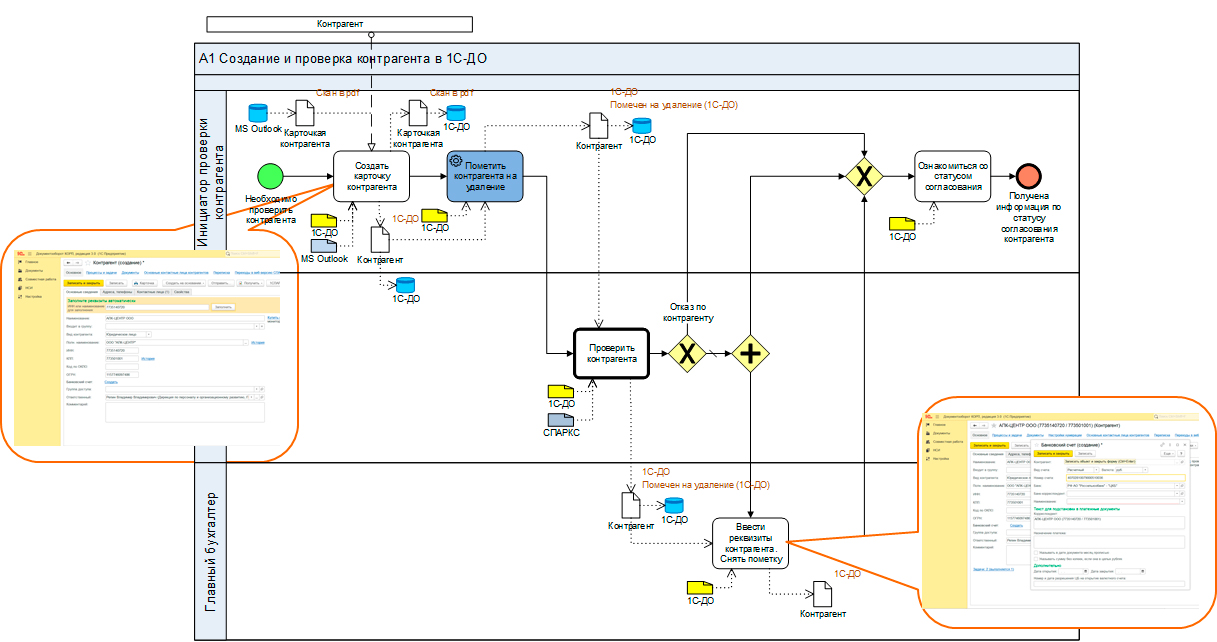
Task: Click X gateway before Ознакомиться со статусом
Action: tap(861, 177)
